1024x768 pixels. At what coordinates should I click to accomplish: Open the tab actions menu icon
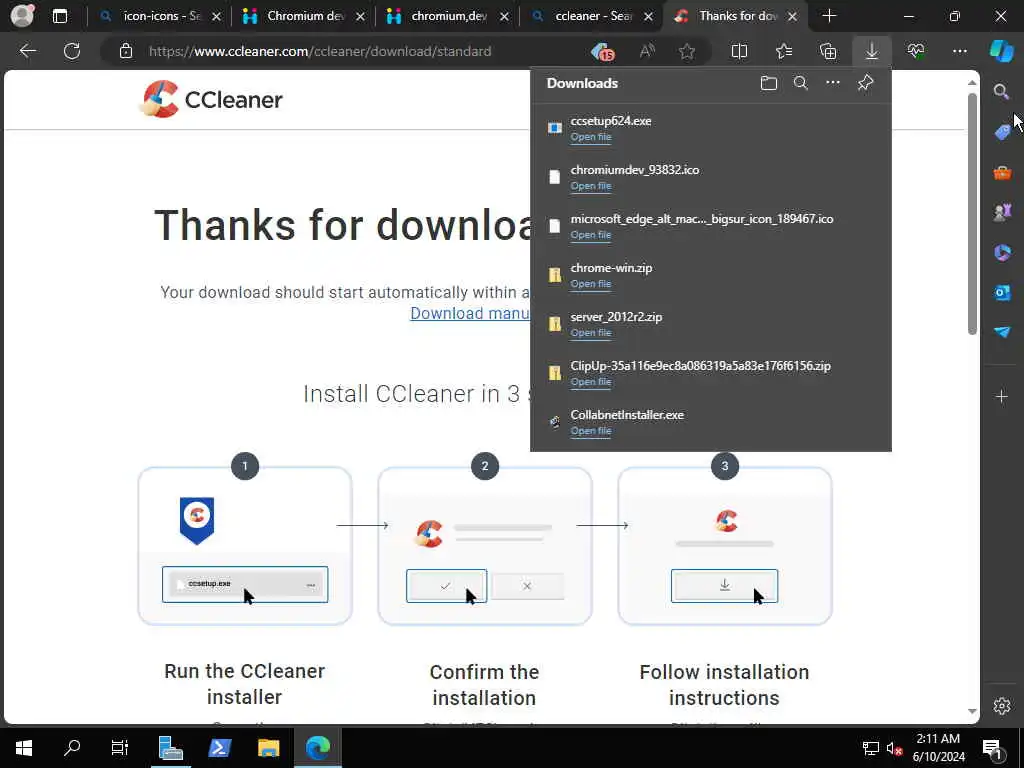(60, 16)
